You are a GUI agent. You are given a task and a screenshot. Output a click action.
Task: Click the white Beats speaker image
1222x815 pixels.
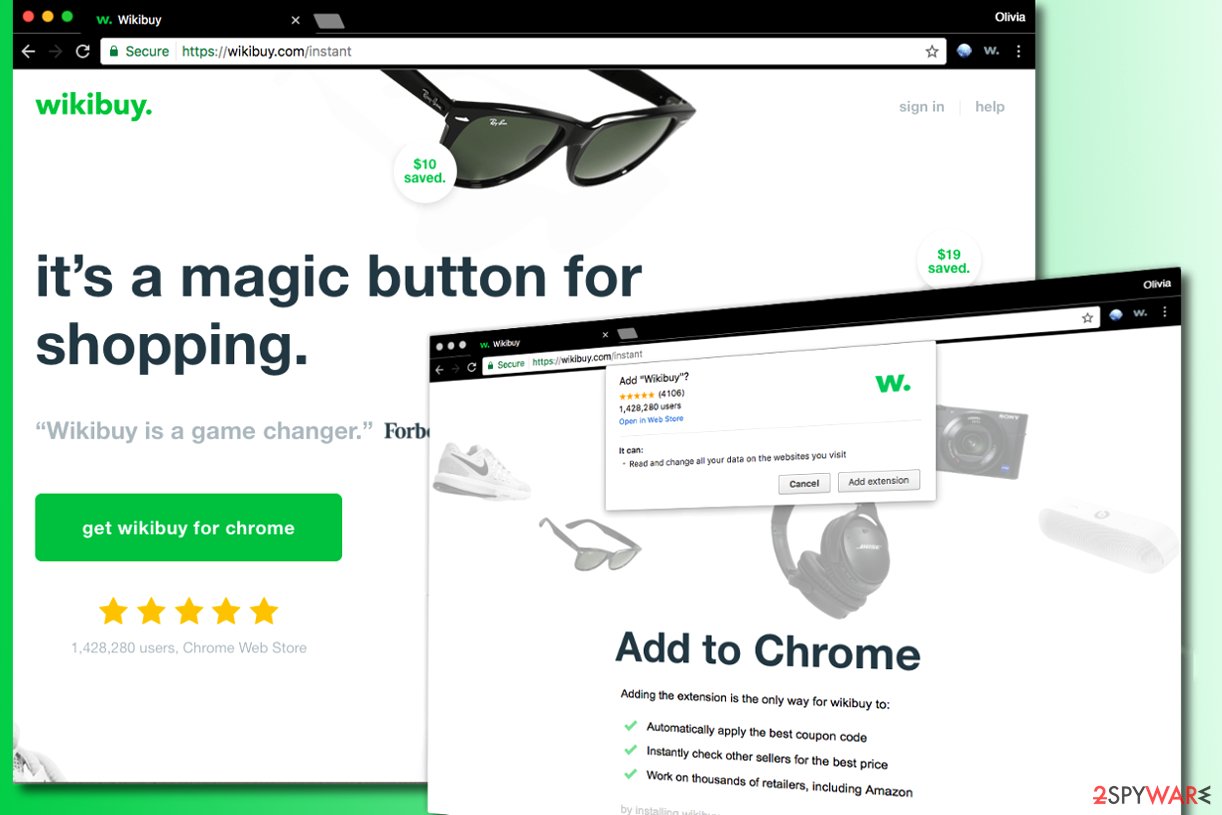(x=1109, y=537)
